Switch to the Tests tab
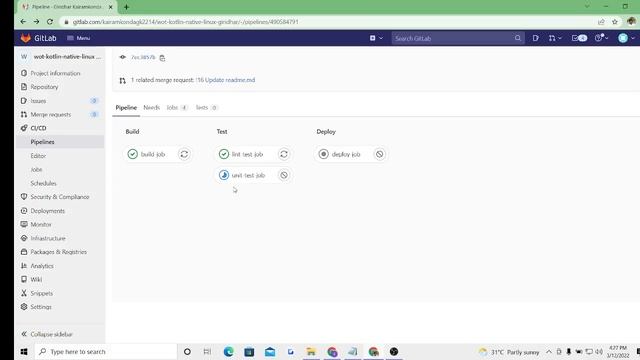Image resolution: width=640 pixels, height=360 pixels. click(x=207, y=108)
